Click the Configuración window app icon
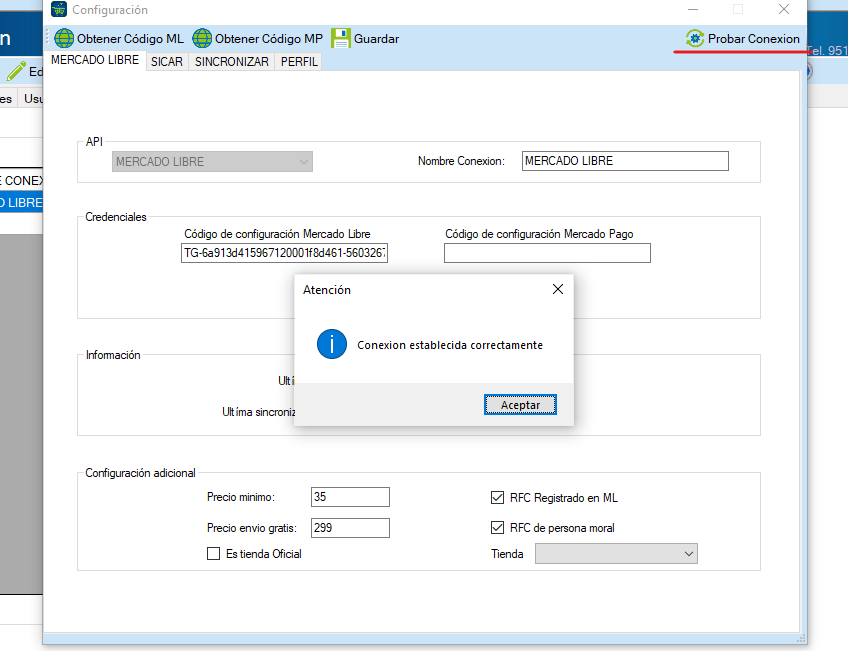The width and height of the screenshot is (848, 651). pyautogui.click(x=58, y=9)
